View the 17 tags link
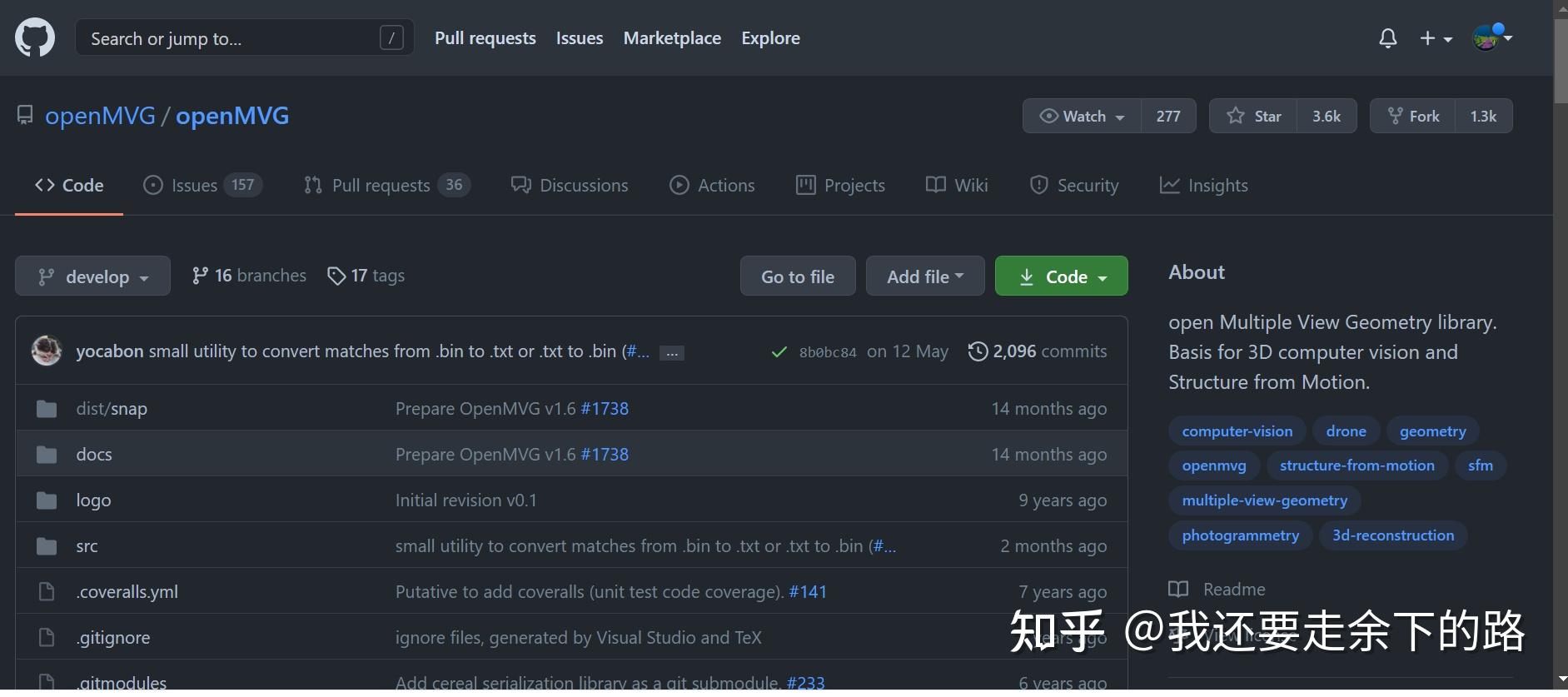Viewport: 1568px width, 697px height. pyautogui.click(x=366, y=276)
